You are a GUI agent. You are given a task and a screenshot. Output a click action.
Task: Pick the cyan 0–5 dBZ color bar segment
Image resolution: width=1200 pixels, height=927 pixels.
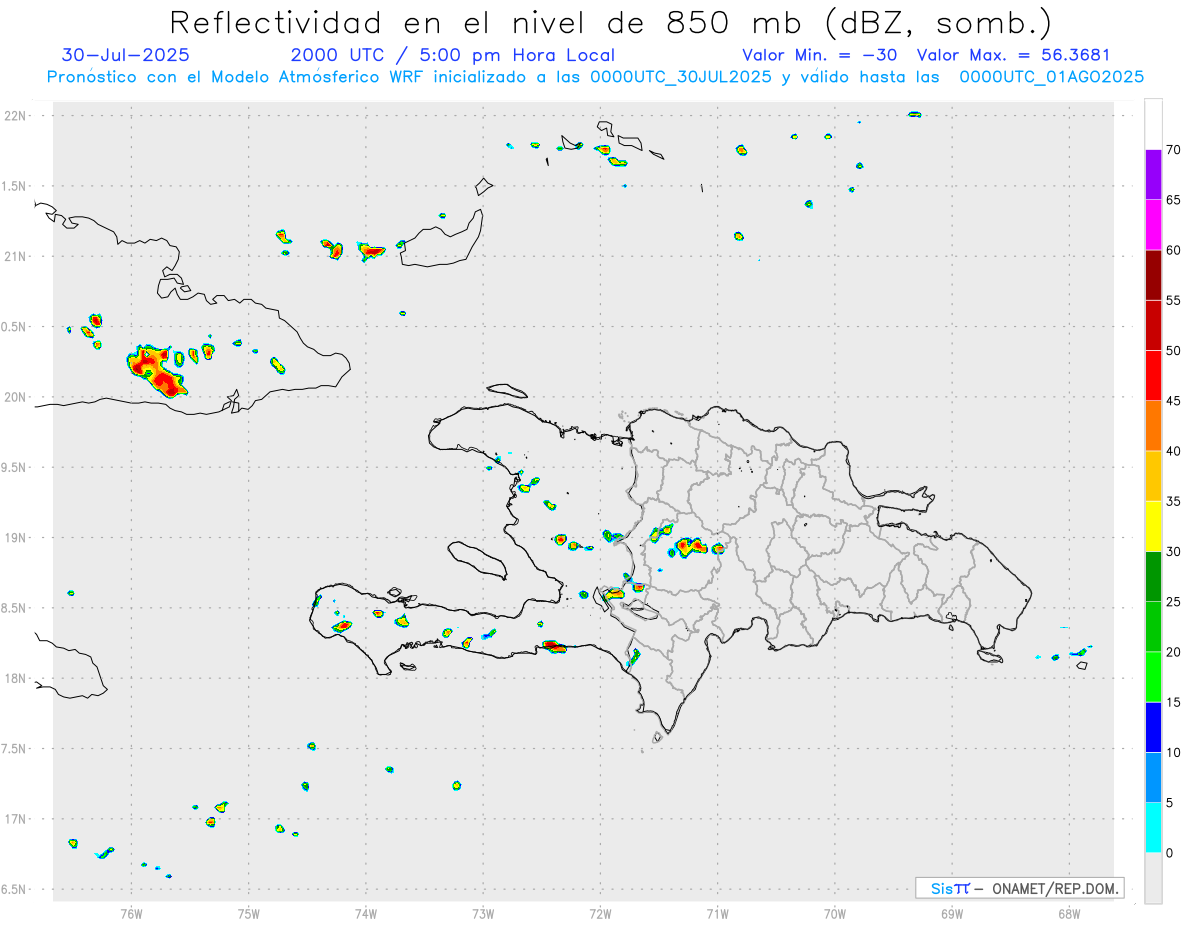click(x=1153, y=827)
